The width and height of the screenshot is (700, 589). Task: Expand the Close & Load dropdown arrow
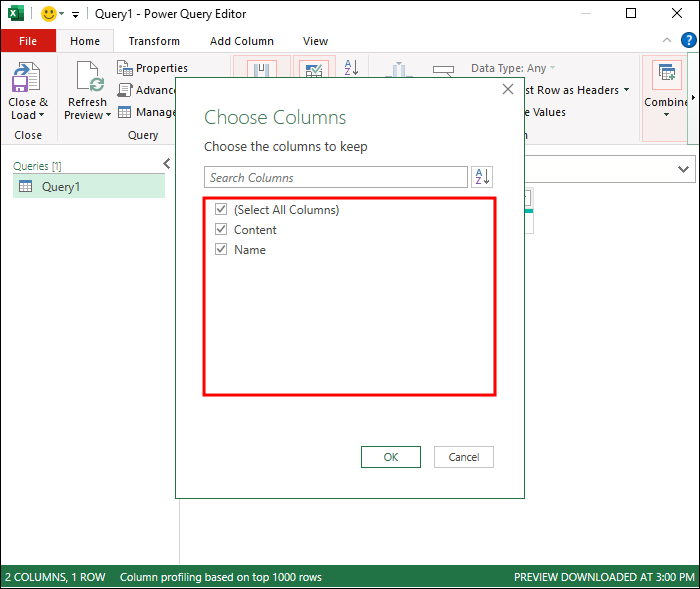(x=42, y=115)
